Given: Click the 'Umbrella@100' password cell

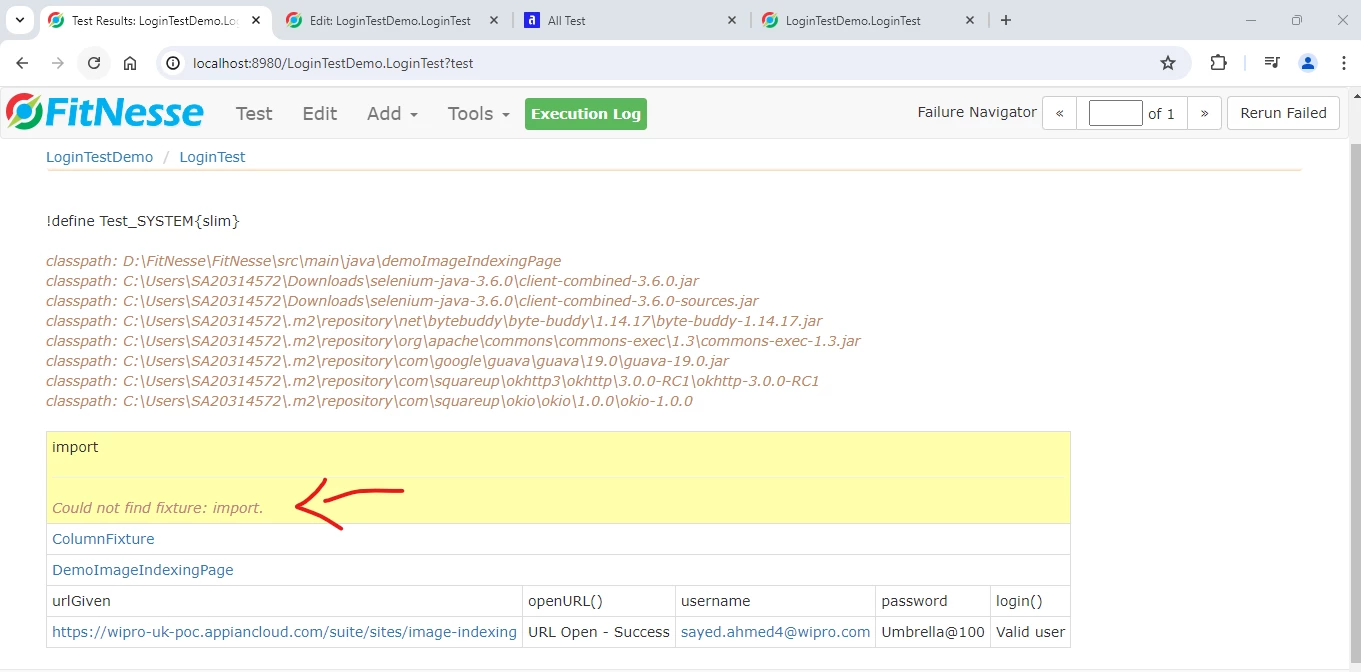Looking at the screenshot, I should (933, 632).
